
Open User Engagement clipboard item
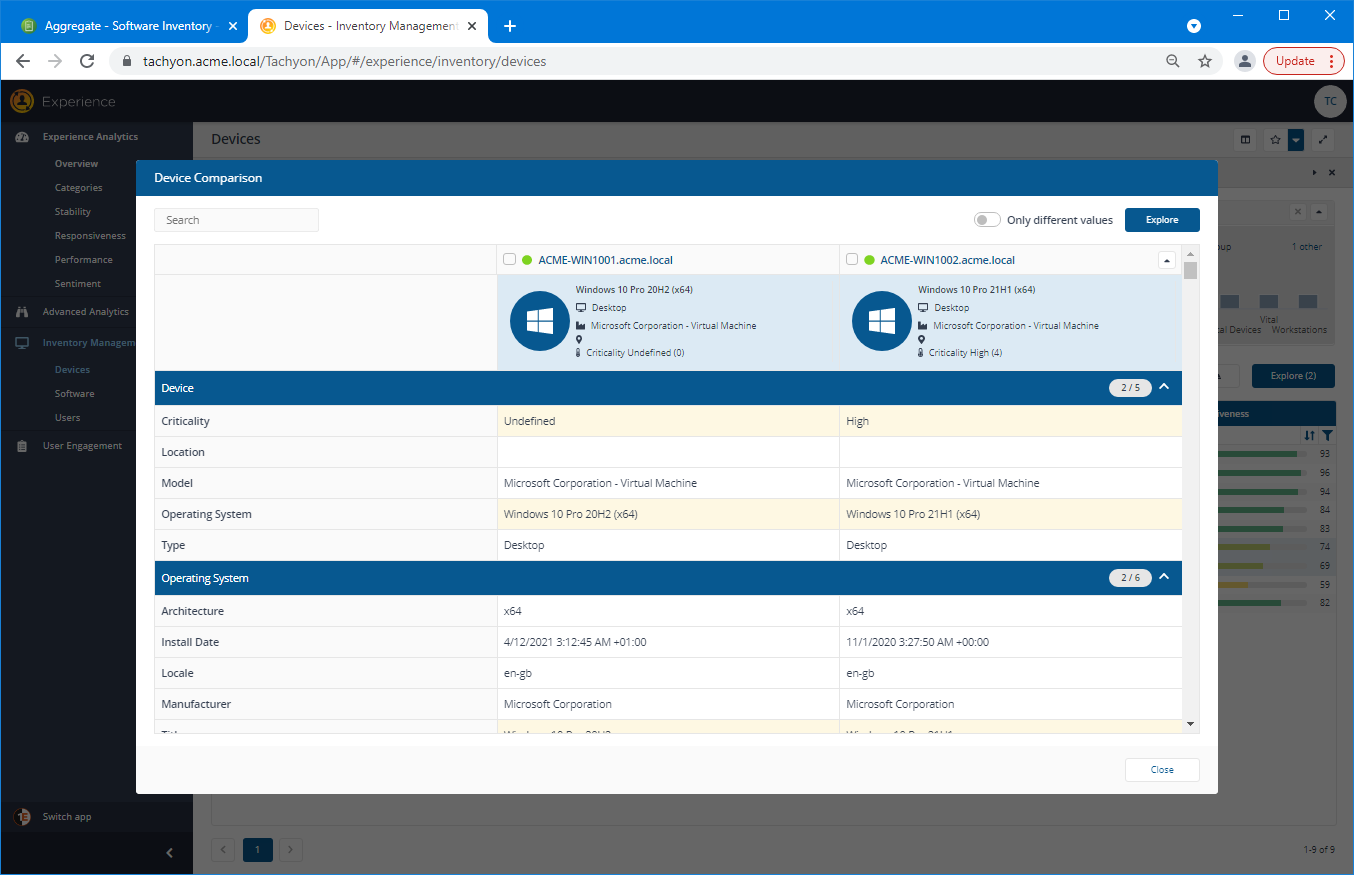[x=22, y=446]
